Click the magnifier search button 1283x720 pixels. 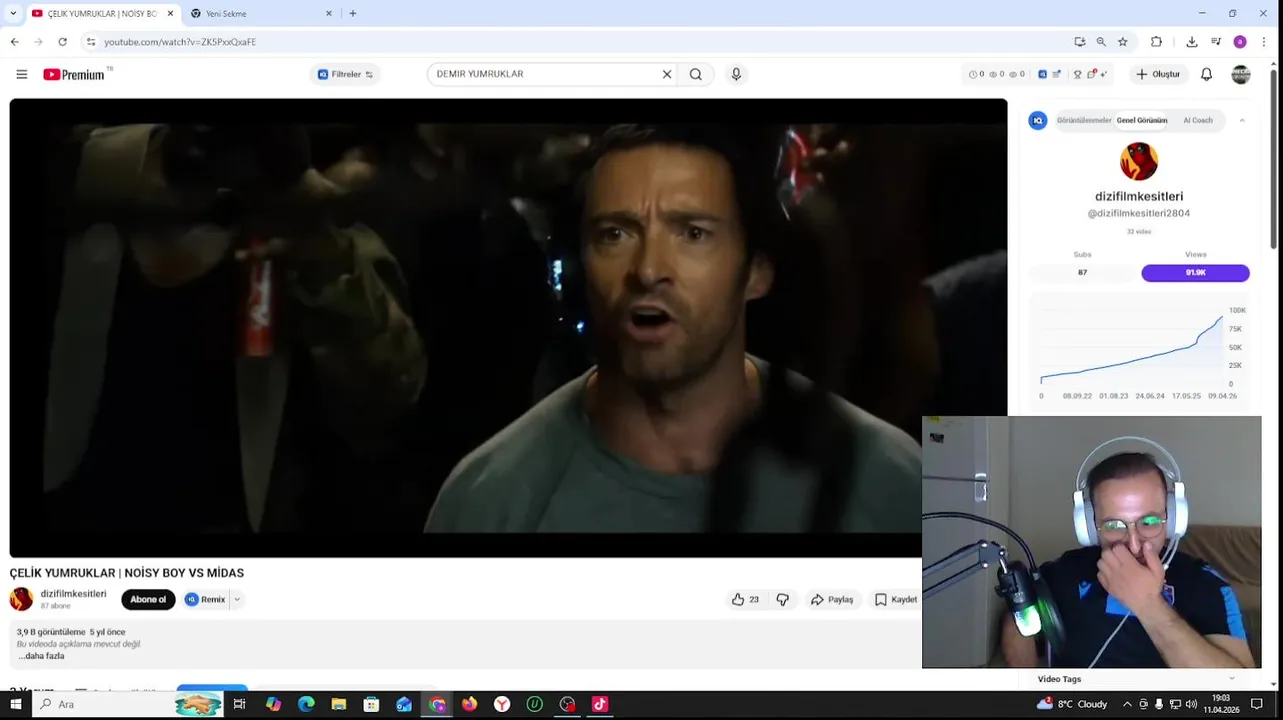click(696, 74)
